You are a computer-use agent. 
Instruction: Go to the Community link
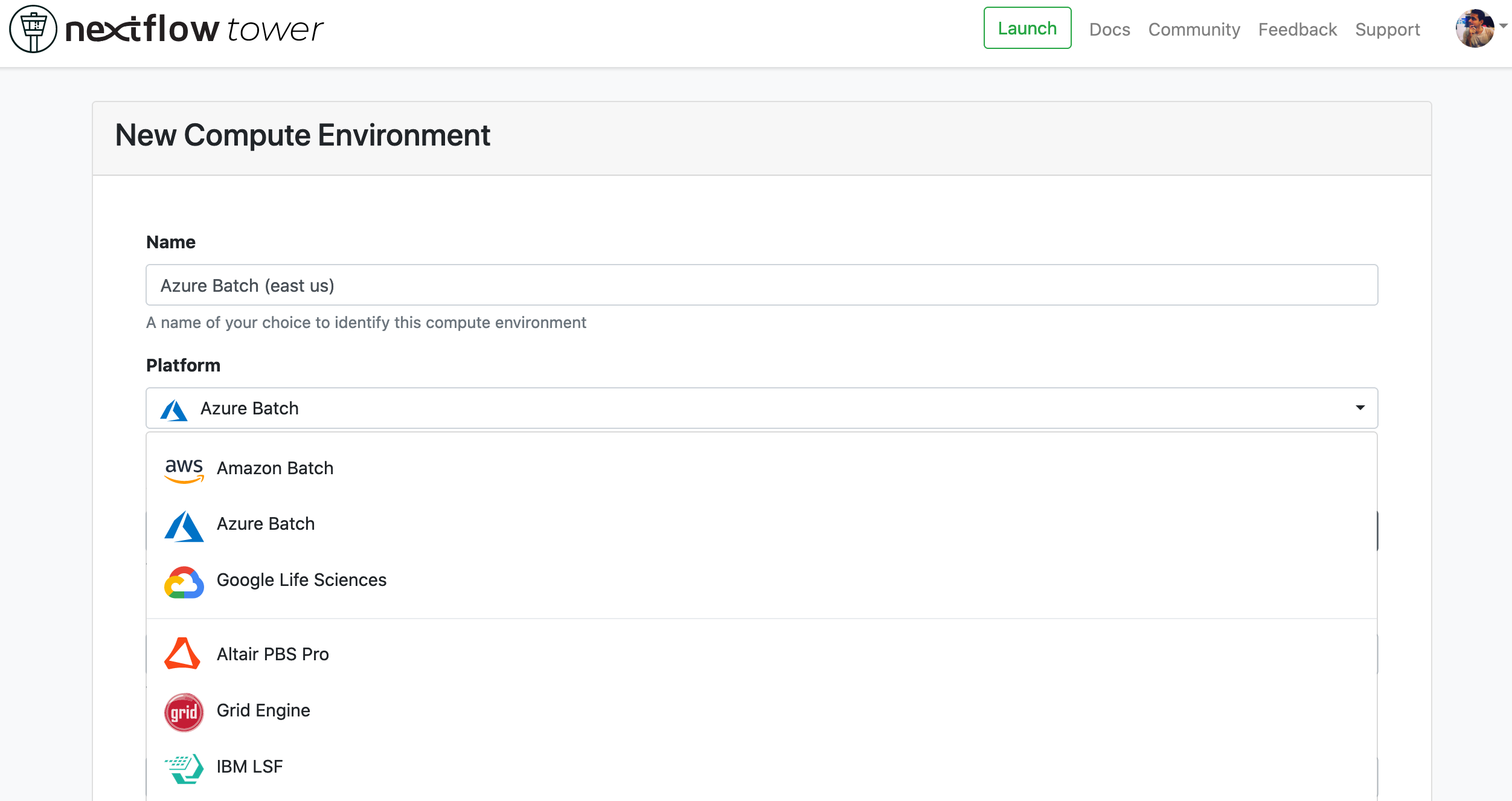tap(1194, 29)
